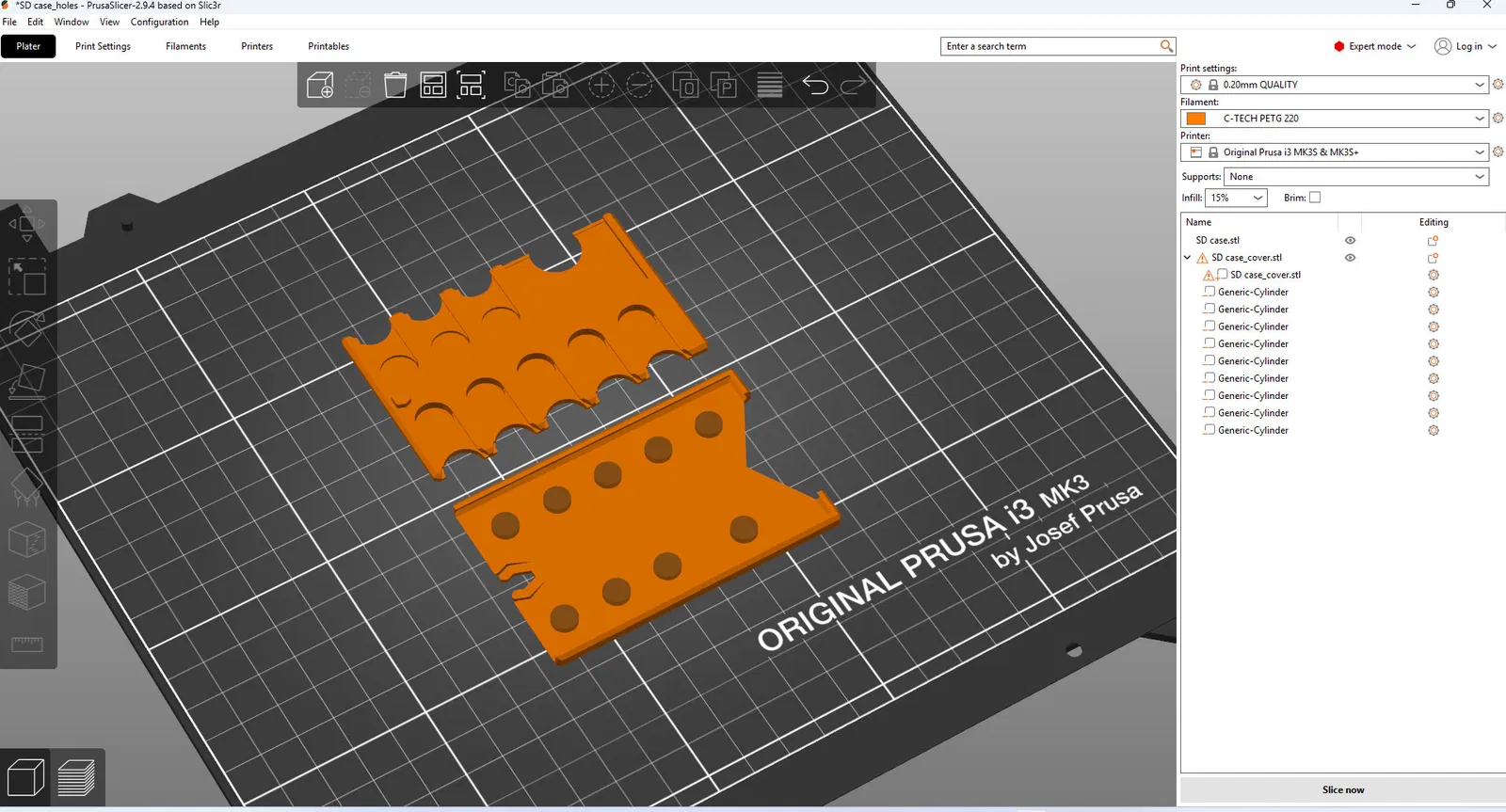Click the Slice now button
This screenshot has height=812, width=1506.
pyautogui.click(x=1342, y=789)
